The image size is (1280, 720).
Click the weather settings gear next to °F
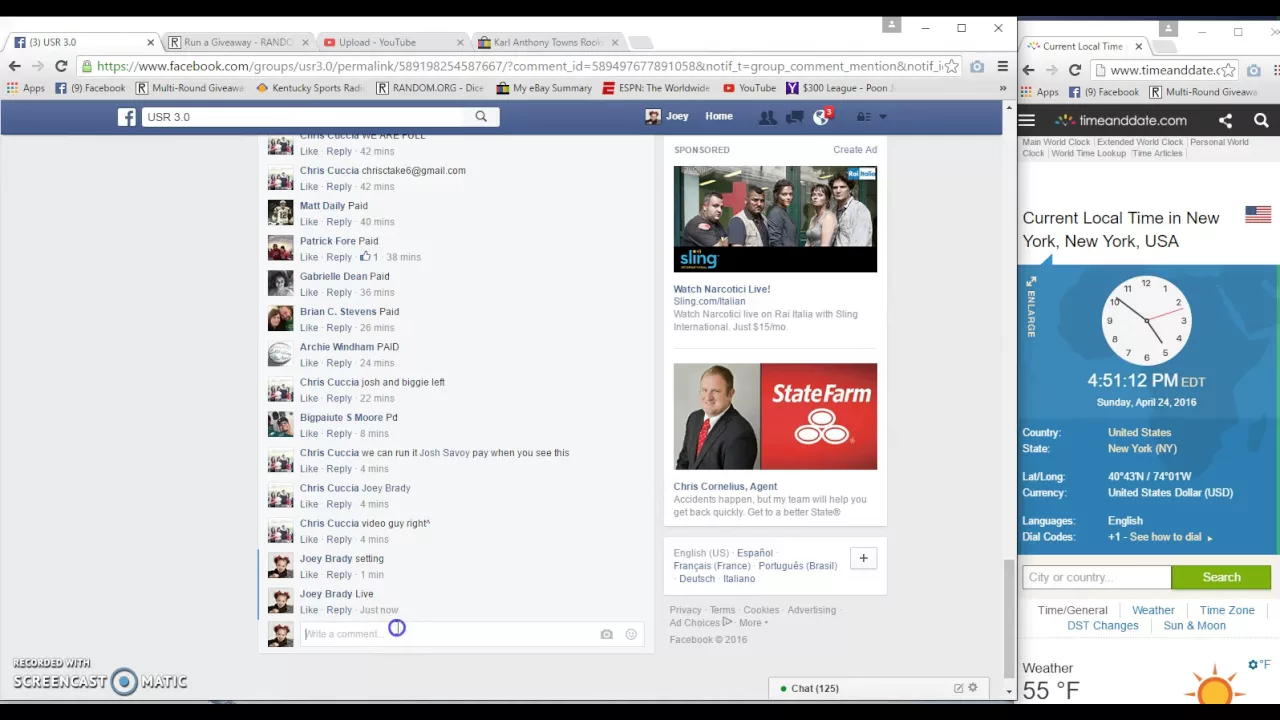(1252, 664)
